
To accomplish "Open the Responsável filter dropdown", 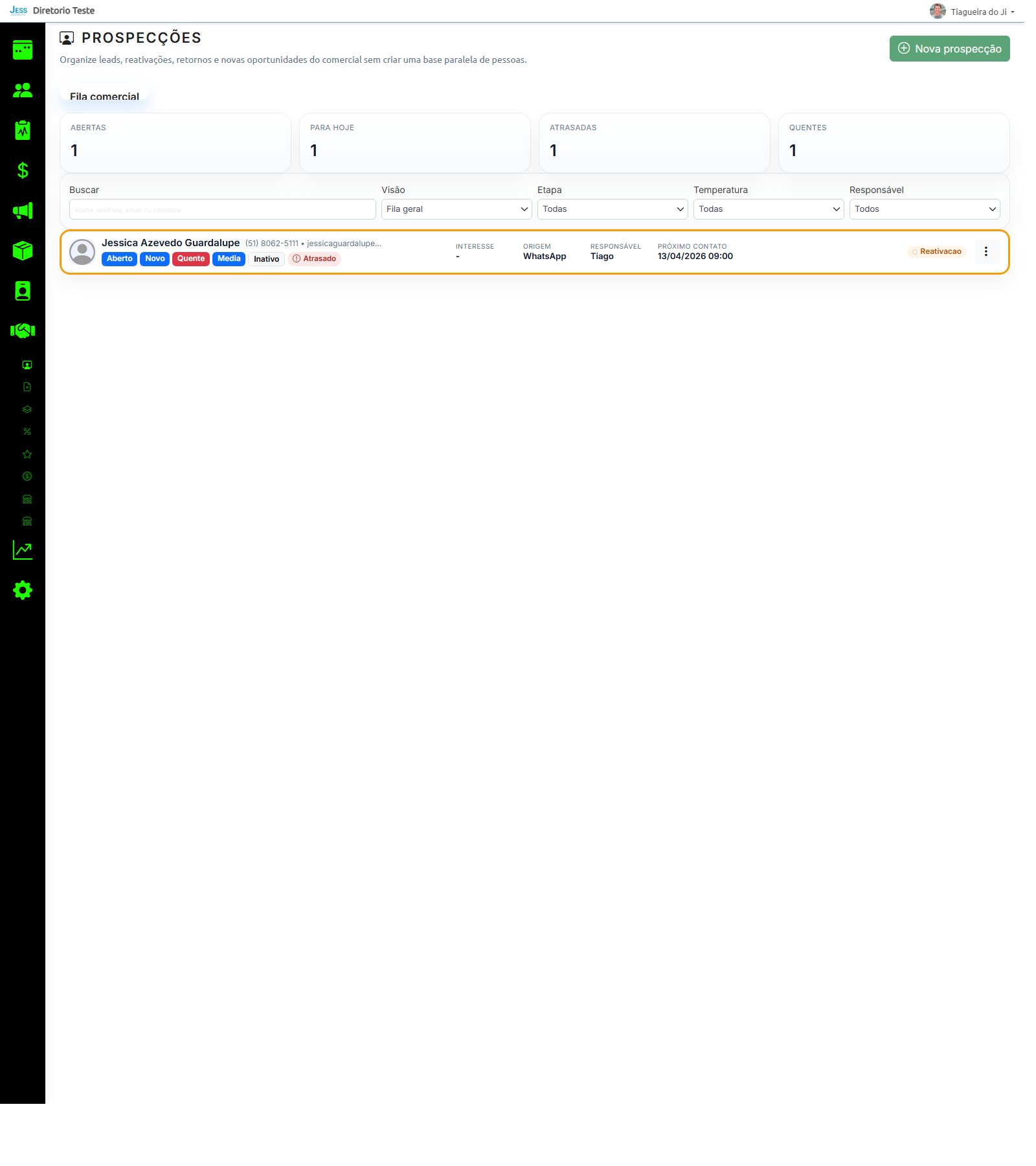I will pos(924,209).
